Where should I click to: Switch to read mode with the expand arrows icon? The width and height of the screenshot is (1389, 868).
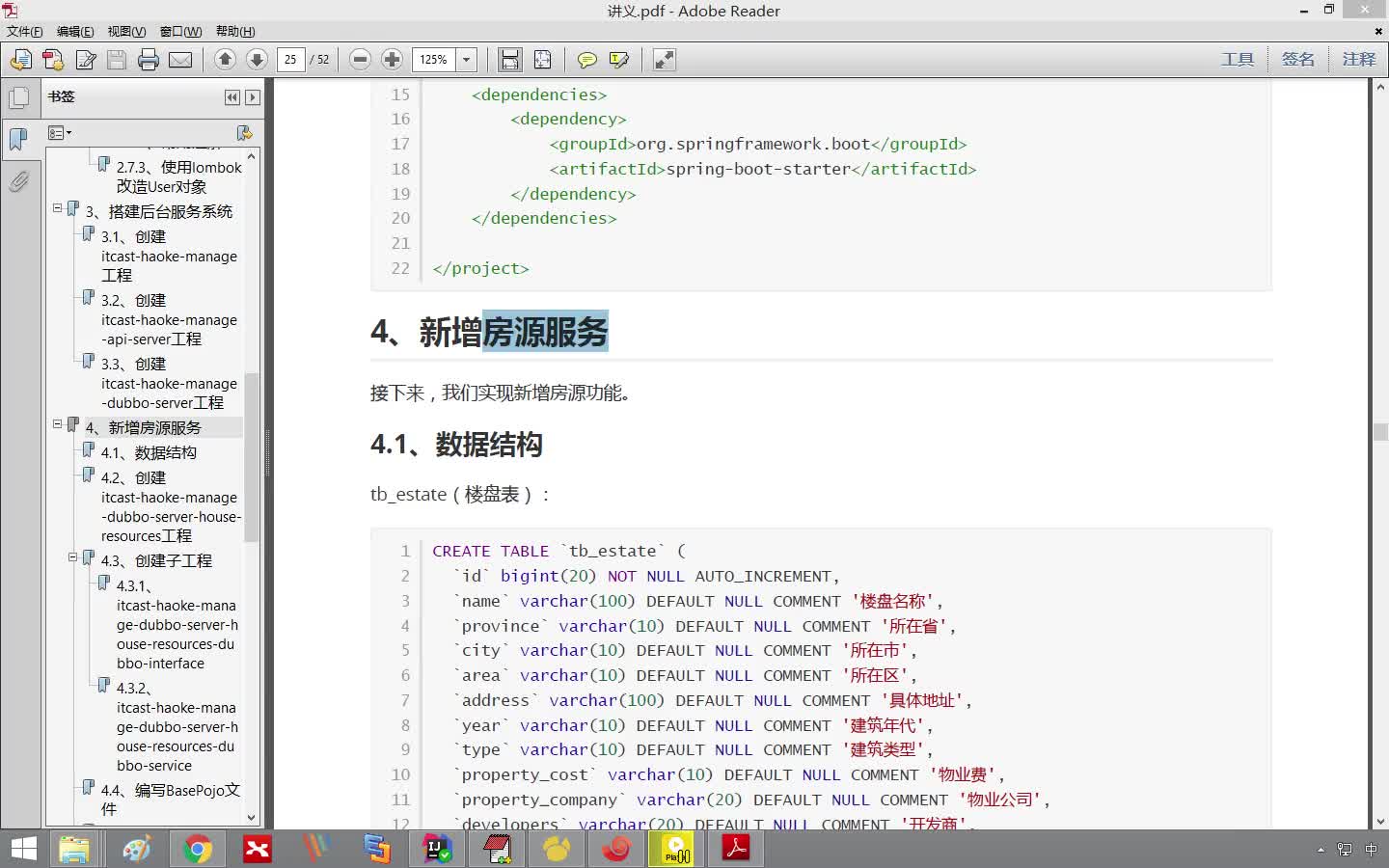tap(665, 60)
